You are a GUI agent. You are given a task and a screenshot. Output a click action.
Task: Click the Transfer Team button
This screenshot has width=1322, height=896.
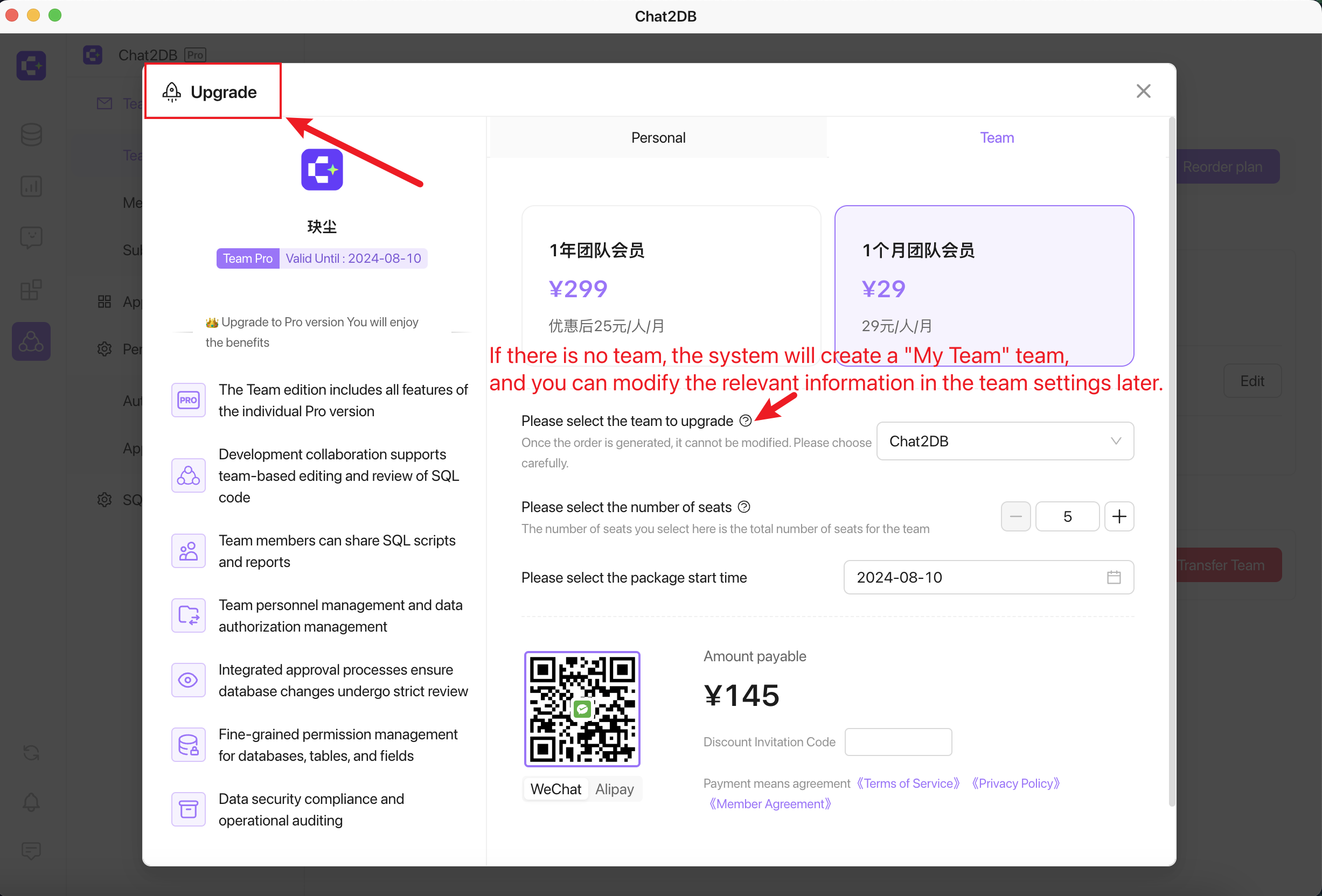[x=1229, y=565]
